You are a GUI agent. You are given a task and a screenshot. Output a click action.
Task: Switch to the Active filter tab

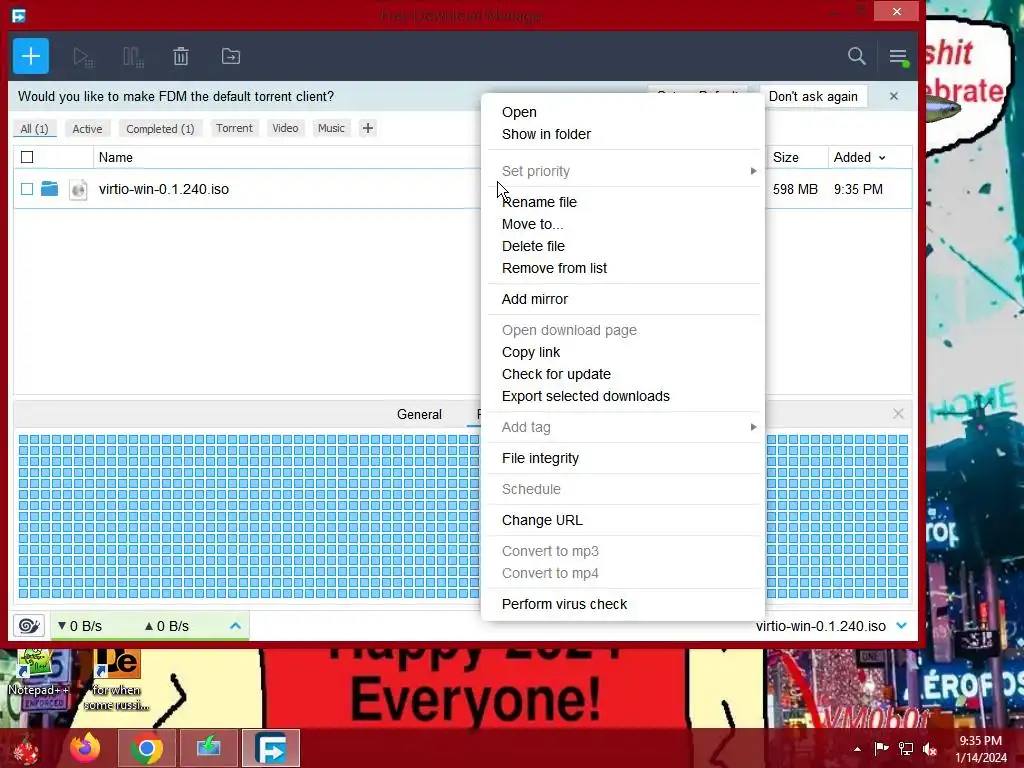(x=88, y=129)
